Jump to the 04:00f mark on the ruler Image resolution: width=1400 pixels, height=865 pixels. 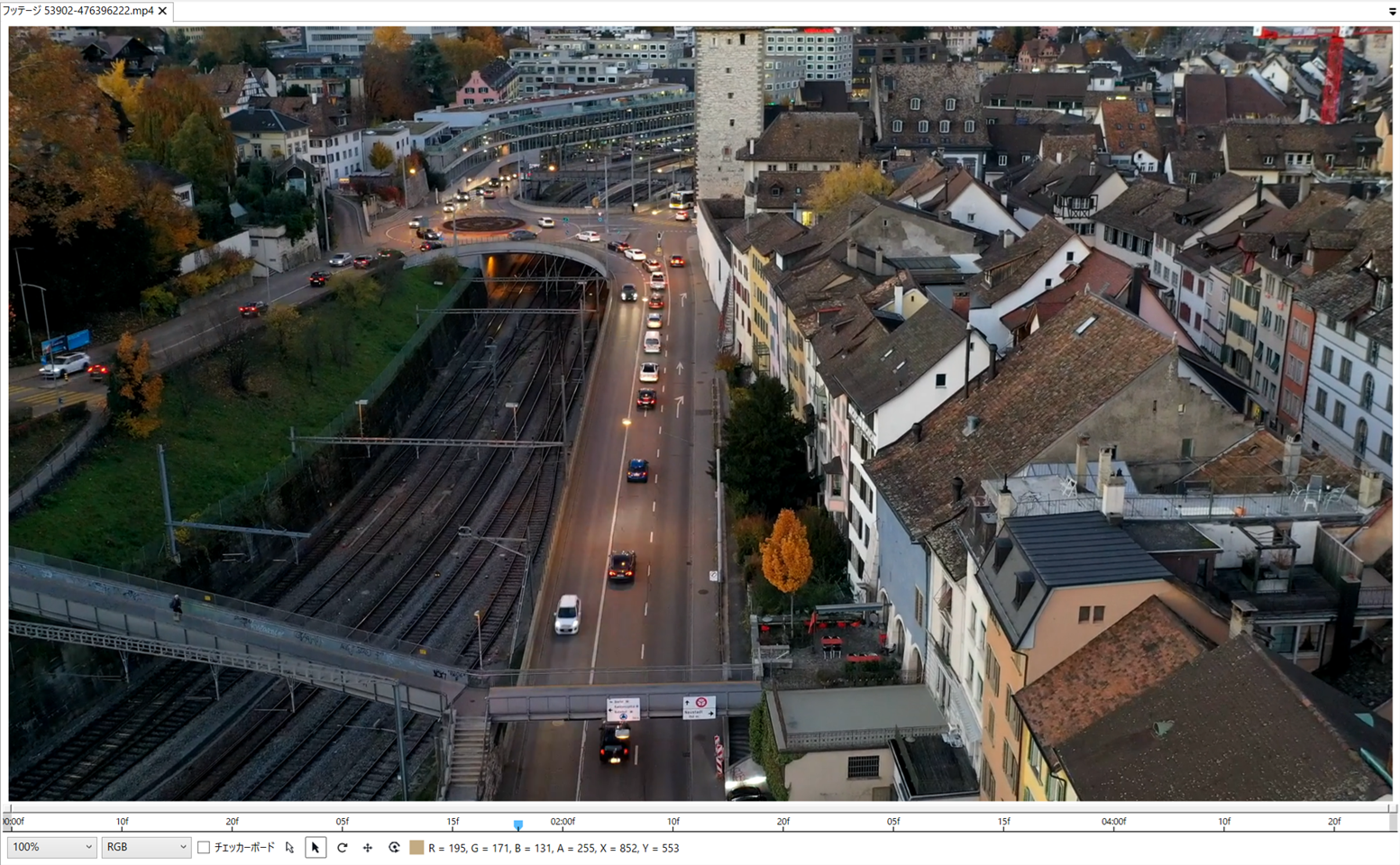click(1113, 822)
